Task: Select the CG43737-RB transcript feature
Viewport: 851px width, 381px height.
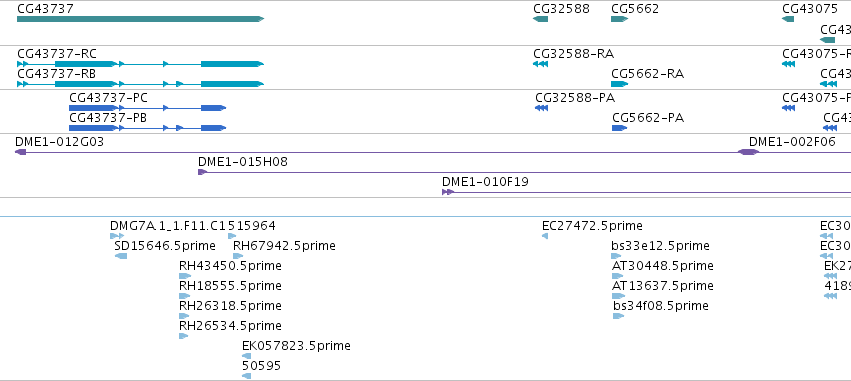Action: pyautogui.click(x=141, y=84)
